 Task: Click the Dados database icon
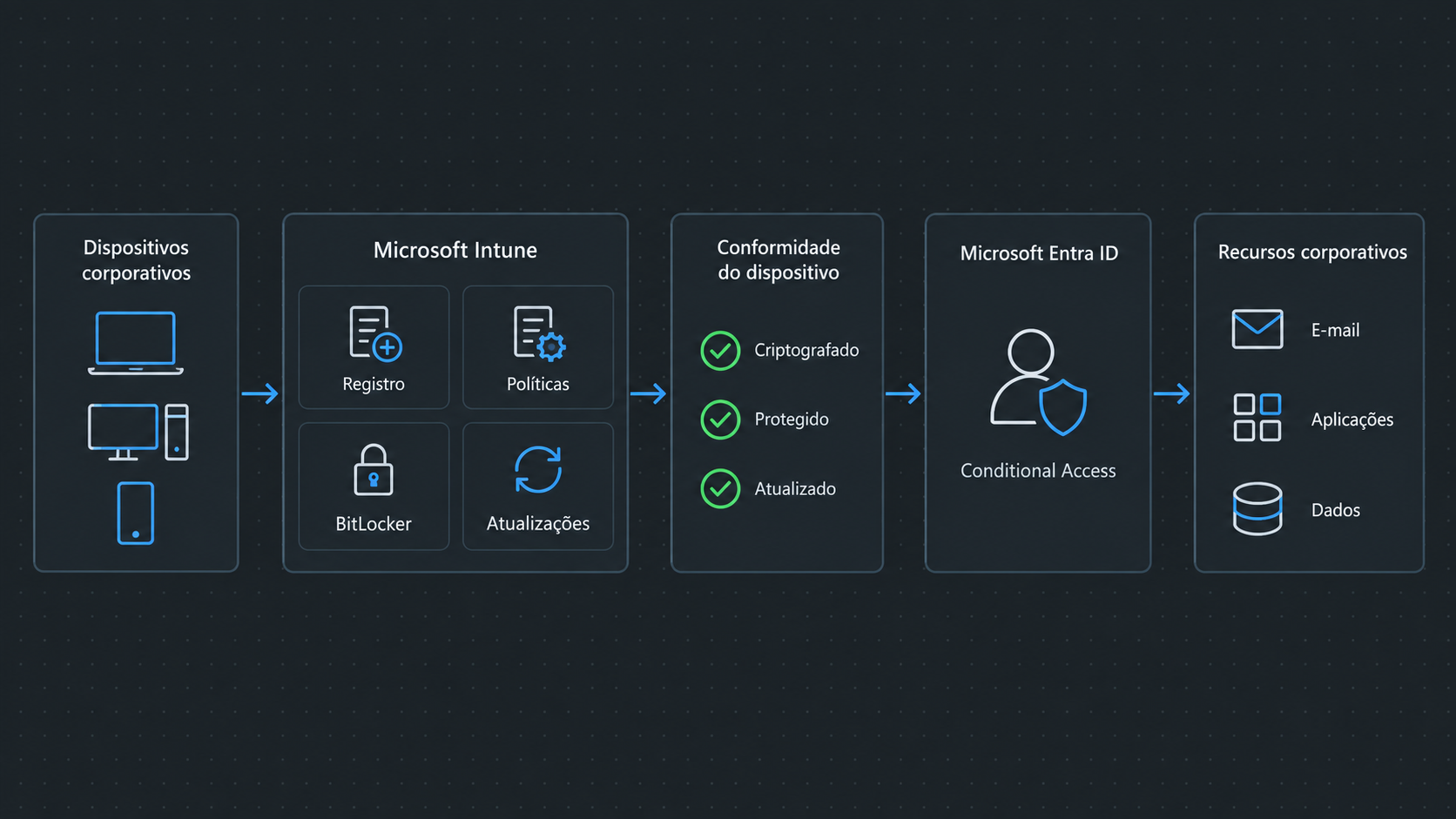tap(1257, 509)
